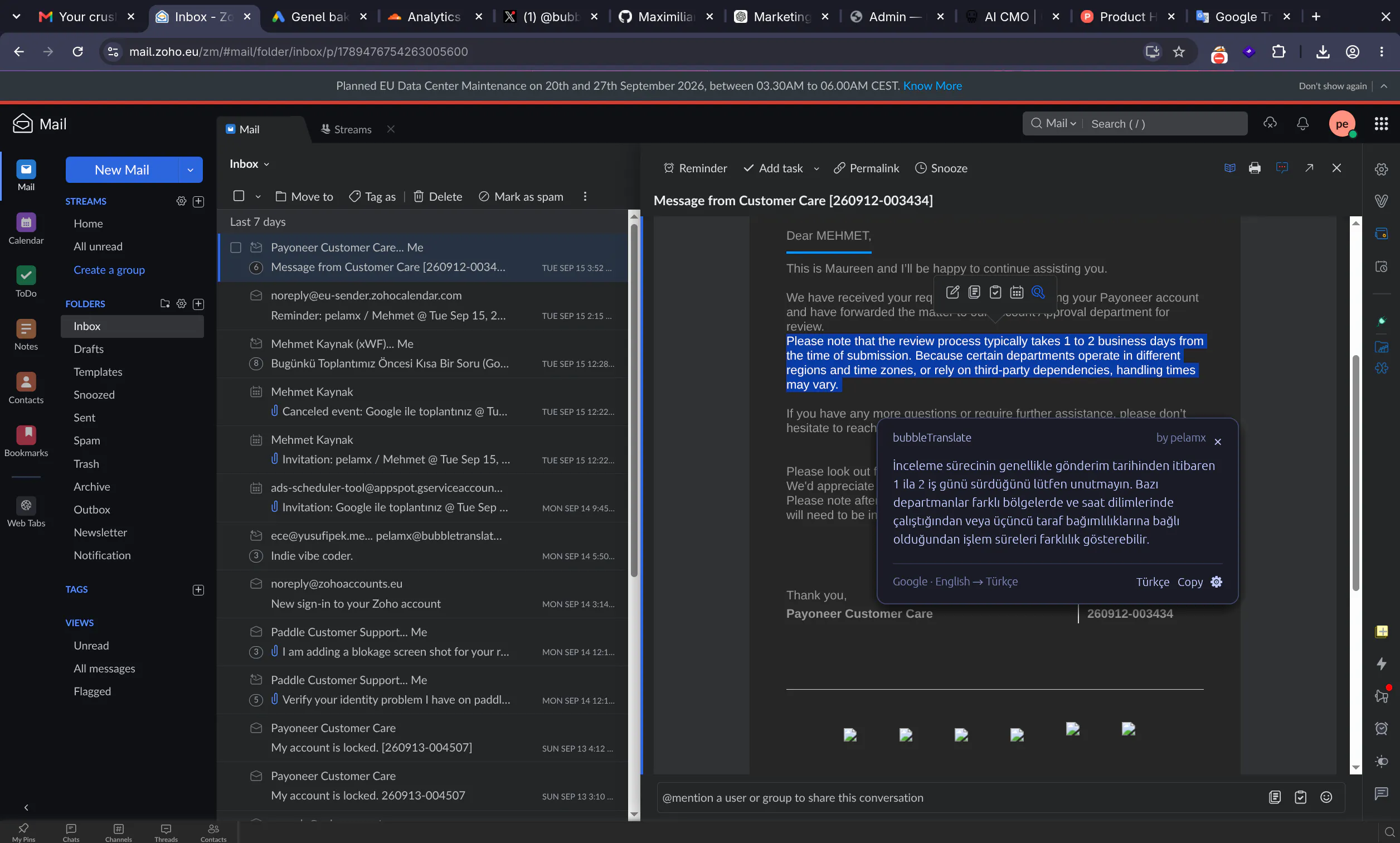Add a new stream group with plus icon
This screenshot has width=1400, height=843.
tap(198, 201)
